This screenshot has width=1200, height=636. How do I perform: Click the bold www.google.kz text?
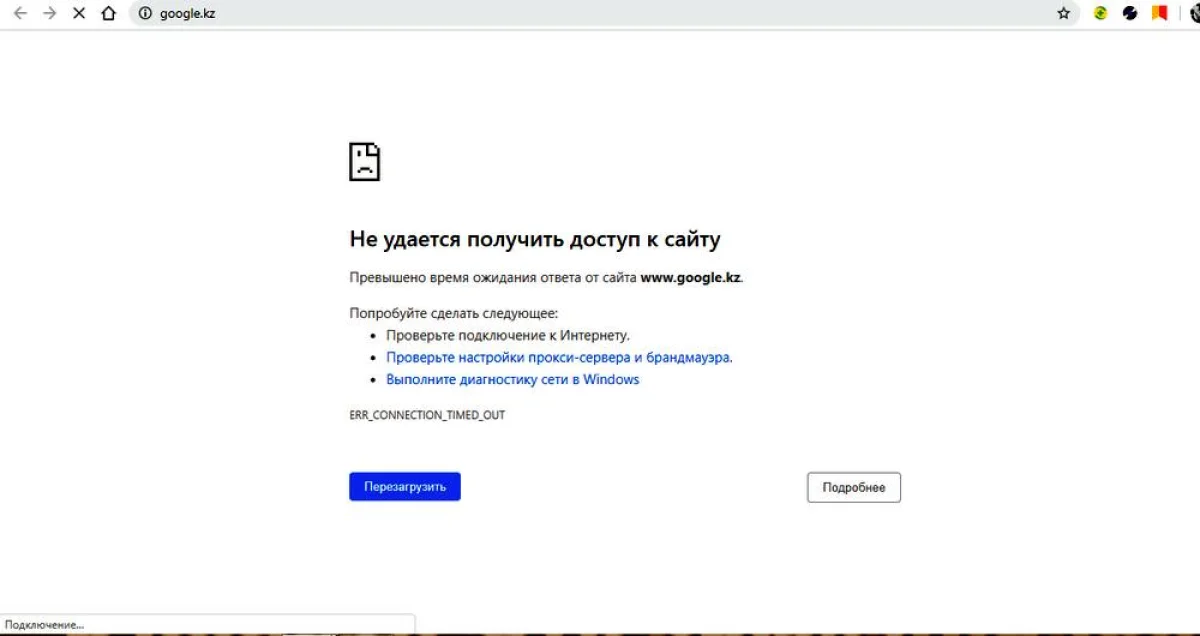pyautogui.click(x=692, y=277)
